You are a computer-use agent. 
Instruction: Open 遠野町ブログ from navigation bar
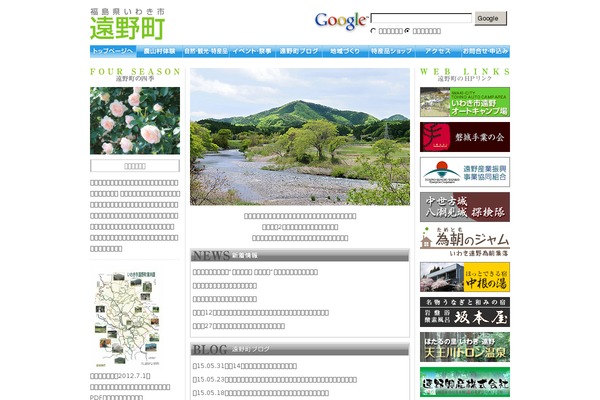pos(299,51)
